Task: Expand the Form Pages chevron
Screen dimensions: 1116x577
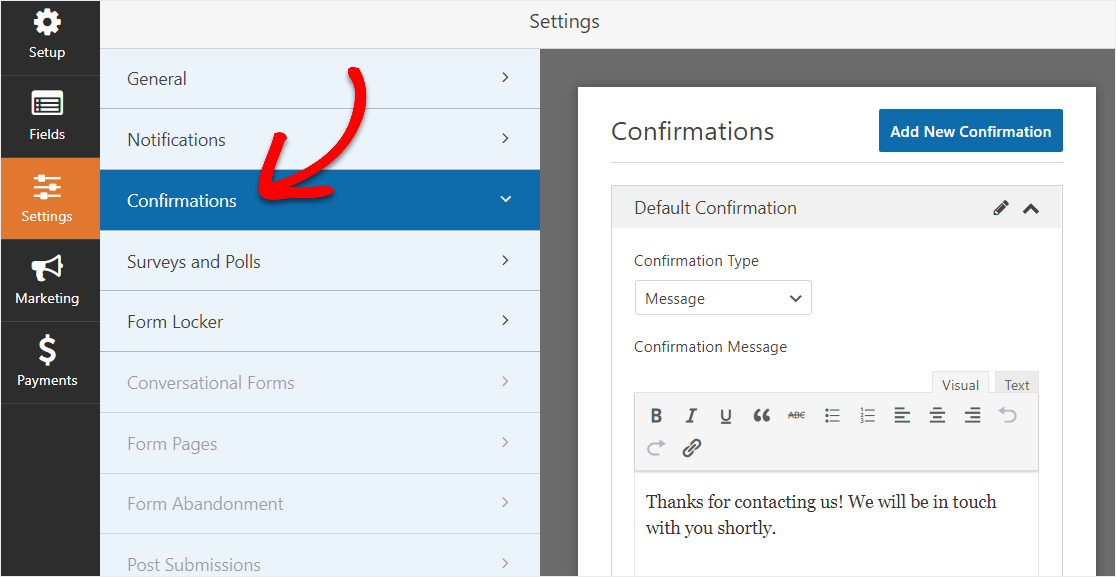Action: [505, 443]
